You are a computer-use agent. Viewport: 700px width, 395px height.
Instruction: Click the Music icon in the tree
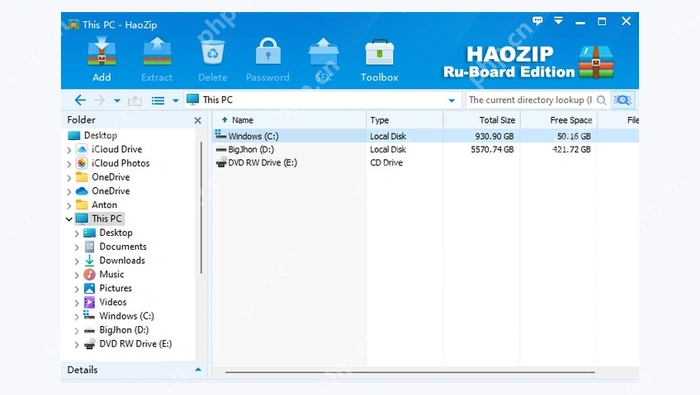[x=89, y=274]
